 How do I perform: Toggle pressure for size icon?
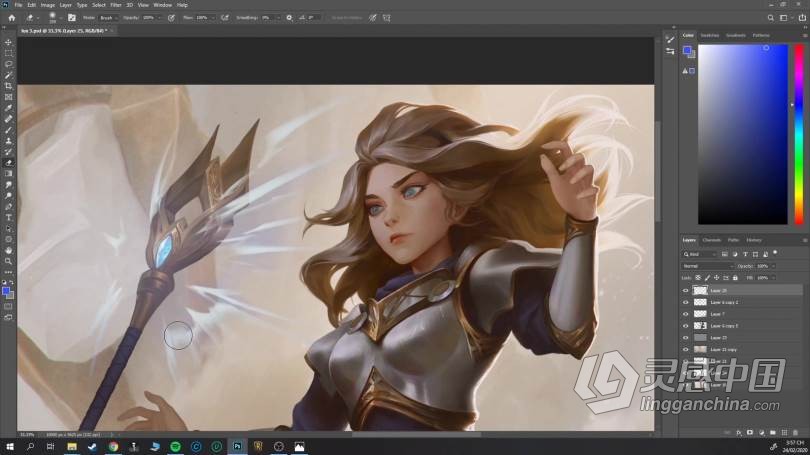[x=372, y=18]
